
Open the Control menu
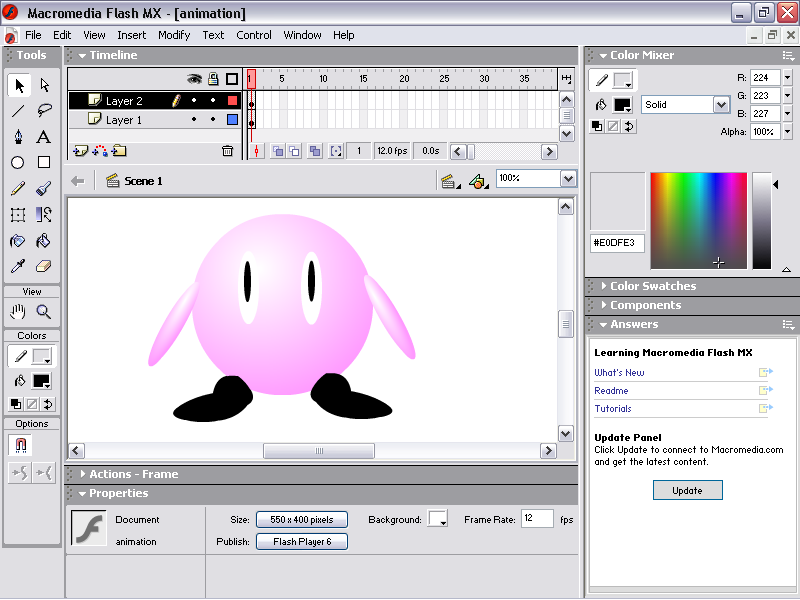coord(254,35)
